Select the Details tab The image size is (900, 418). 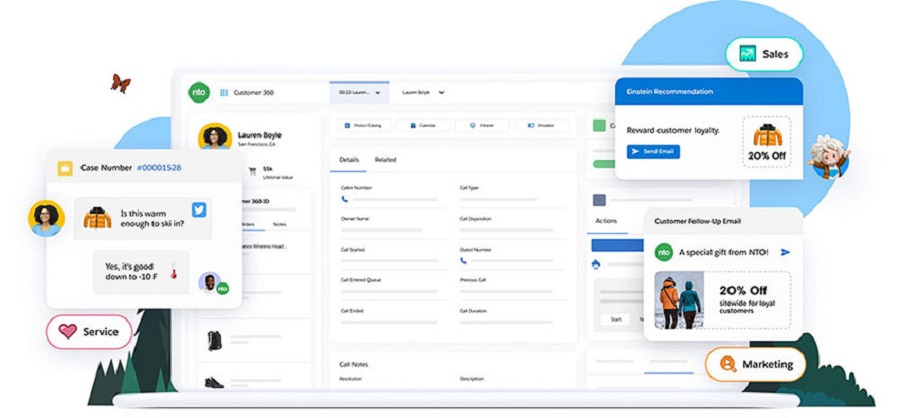(x=349, y=160)
